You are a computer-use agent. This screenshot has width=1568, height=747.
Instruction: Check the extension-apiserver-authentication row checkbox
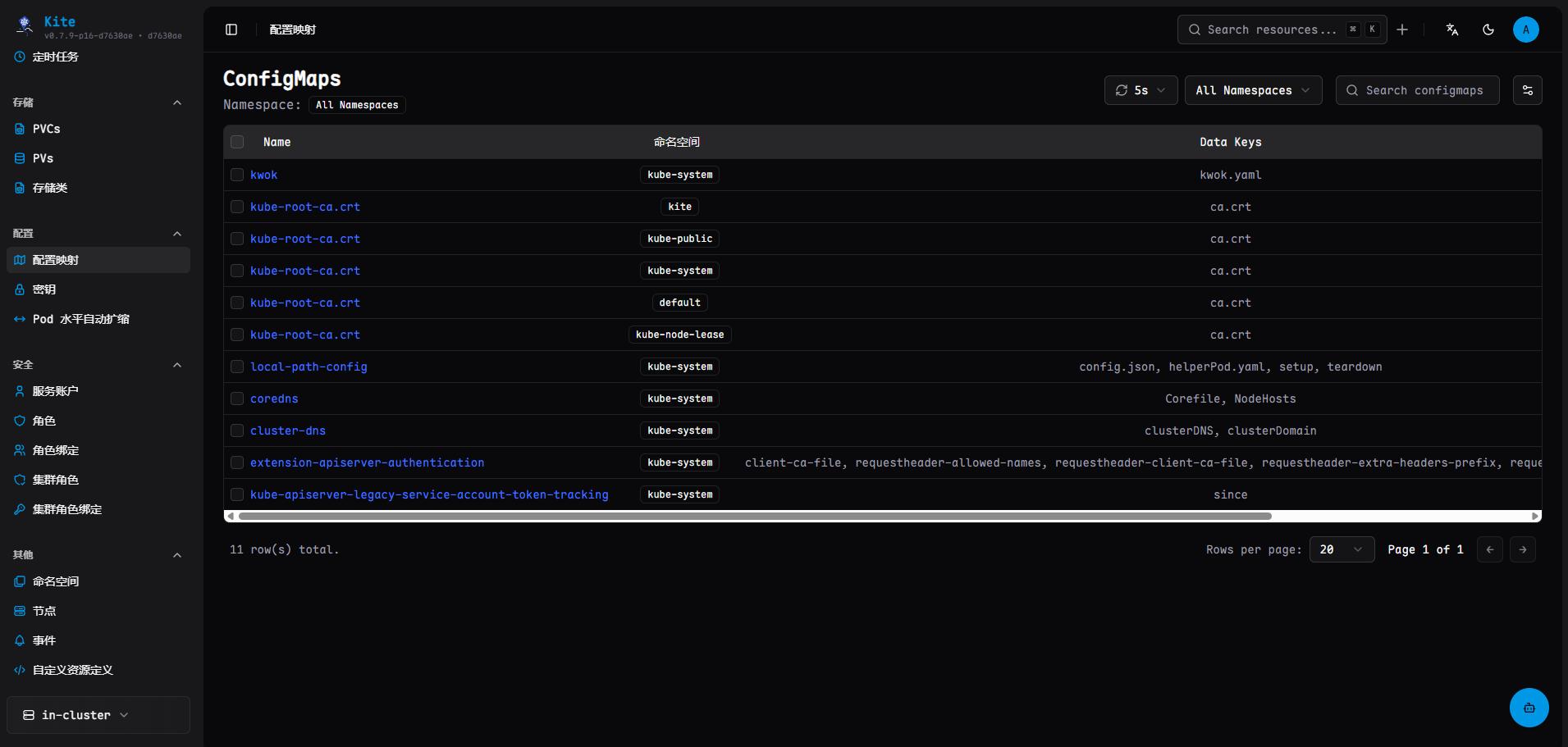tap(237, 462)
